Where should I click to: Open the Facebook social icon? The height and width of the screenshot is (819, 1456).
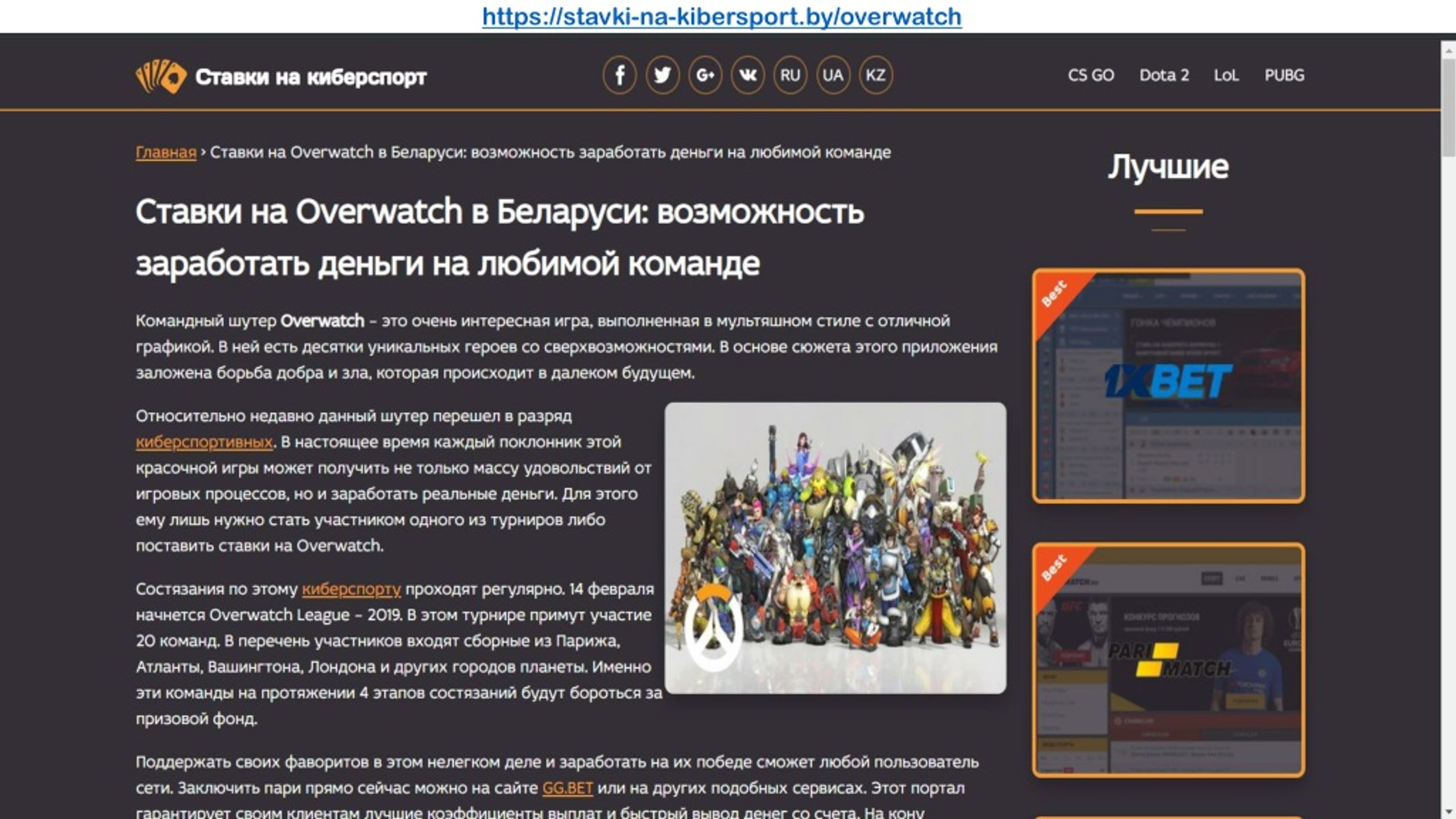(x=619, y=75)
